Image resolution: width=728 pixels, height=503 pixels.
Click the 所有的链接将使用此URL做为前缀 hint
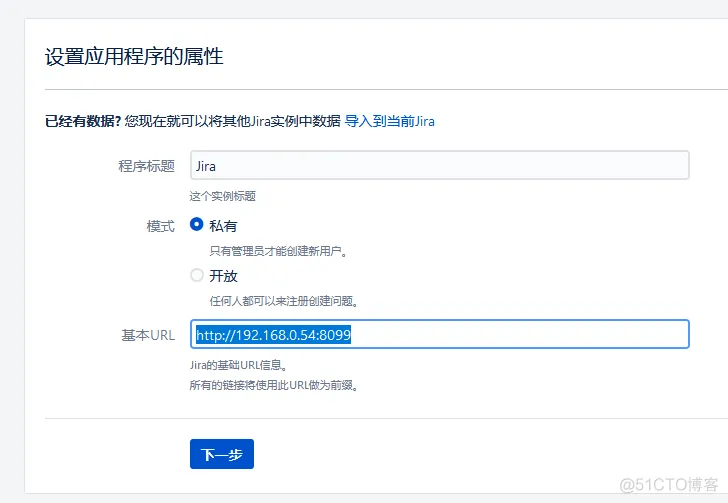pyautogui.click(x=274, y=385)
